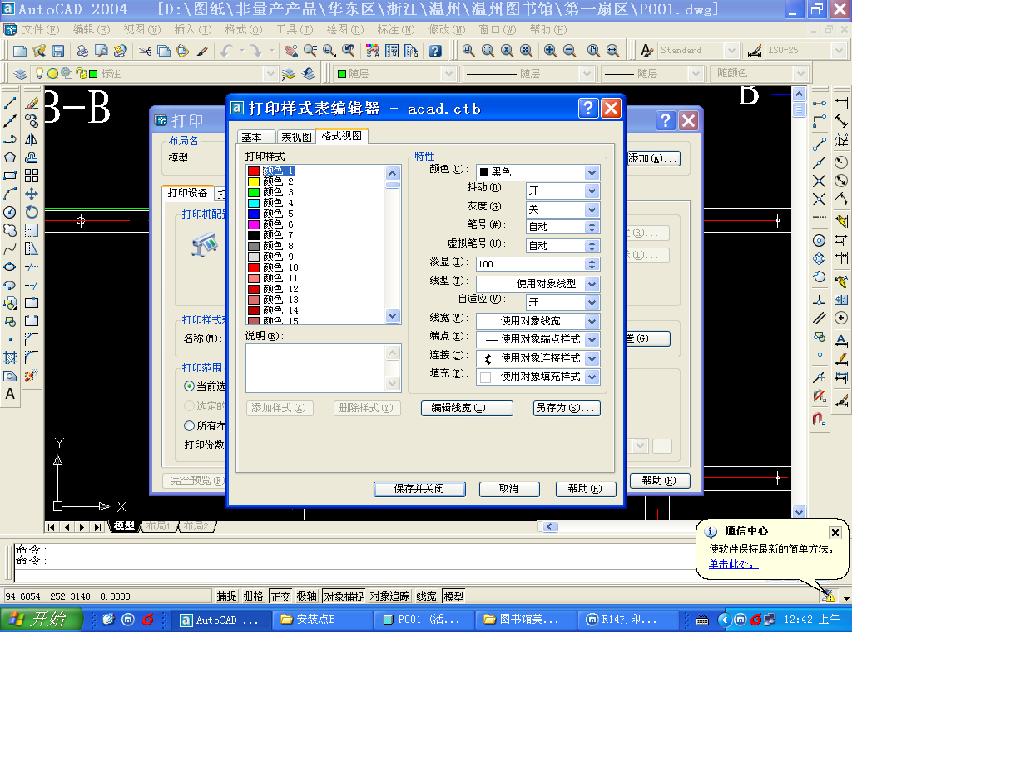The image size is (1024, 768).
Task: Click the 单击此处 link in Communication Center balloon
Action: click(733, 564)
